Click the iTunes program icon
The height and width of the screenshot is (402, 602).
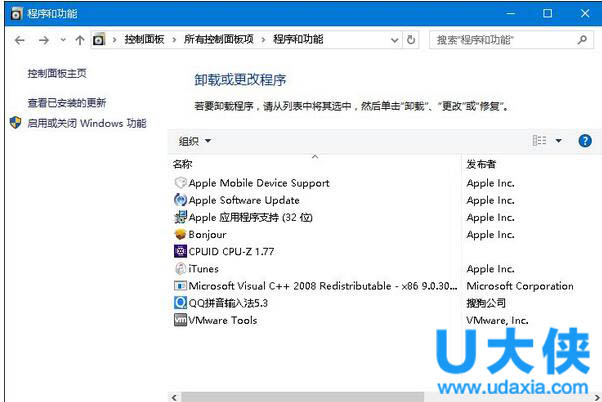(x=180, y=269)
